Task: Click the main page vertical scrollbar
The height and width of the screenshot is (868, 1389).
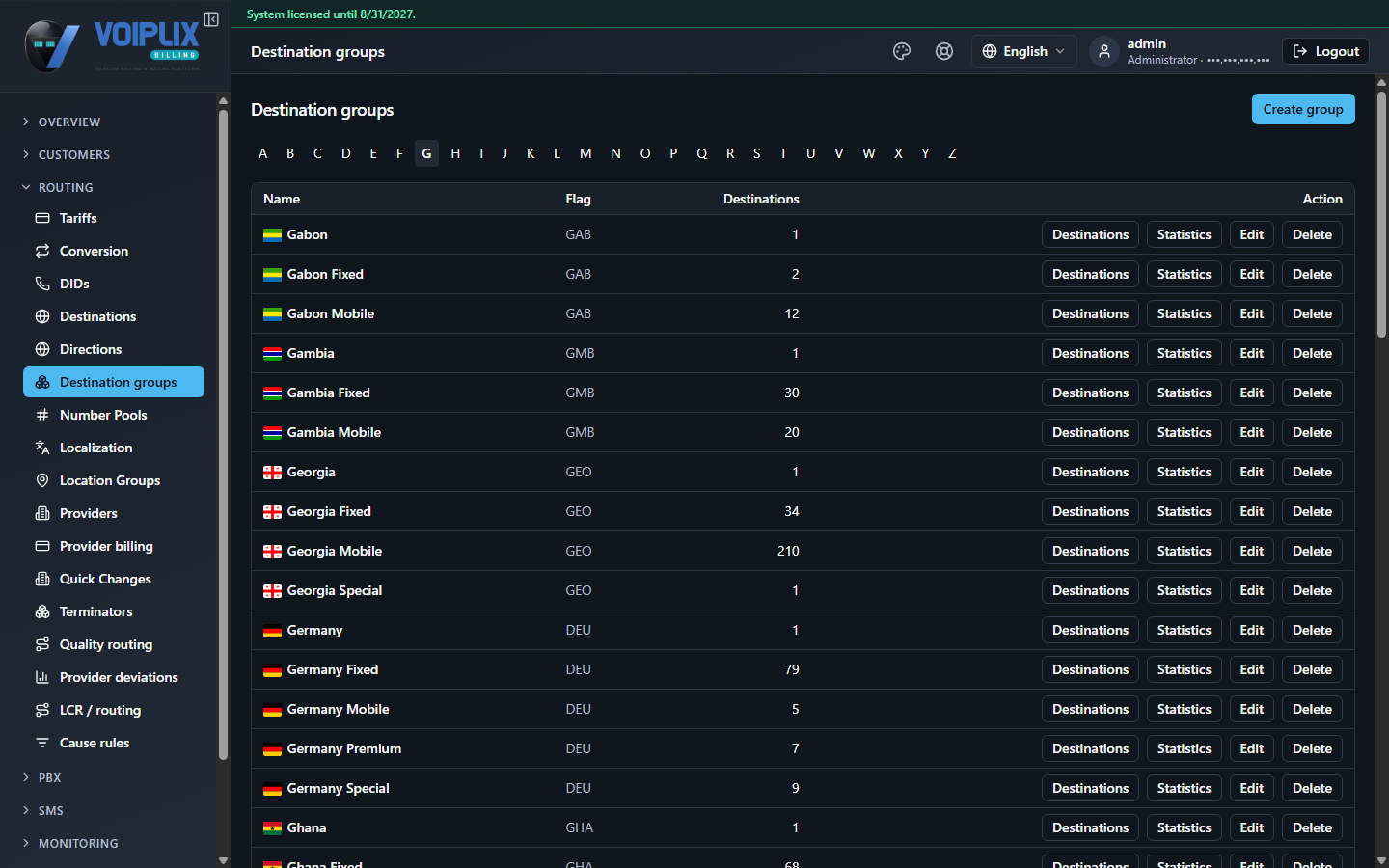Action: (1381, 214)
